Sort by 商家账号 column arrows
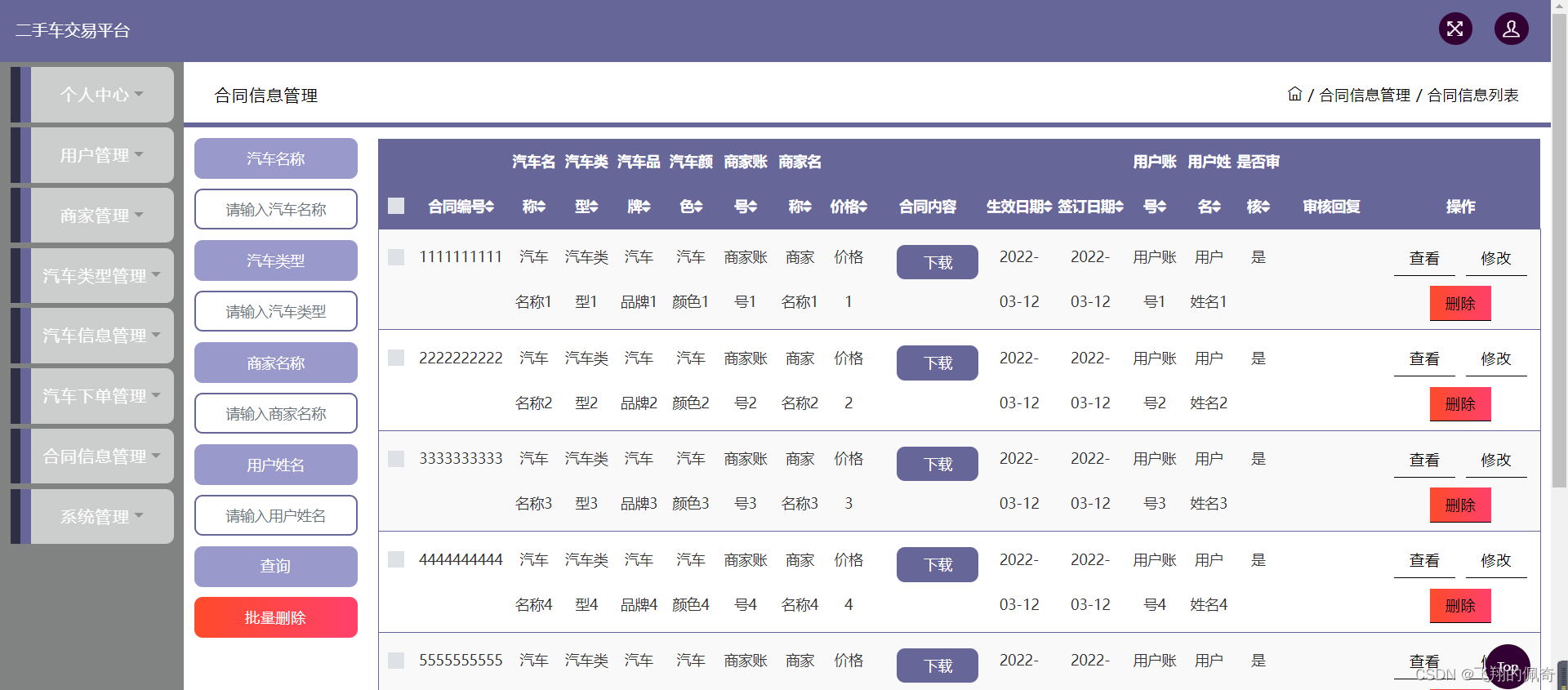Screen dimensions: 1568x690 (752, 207)
